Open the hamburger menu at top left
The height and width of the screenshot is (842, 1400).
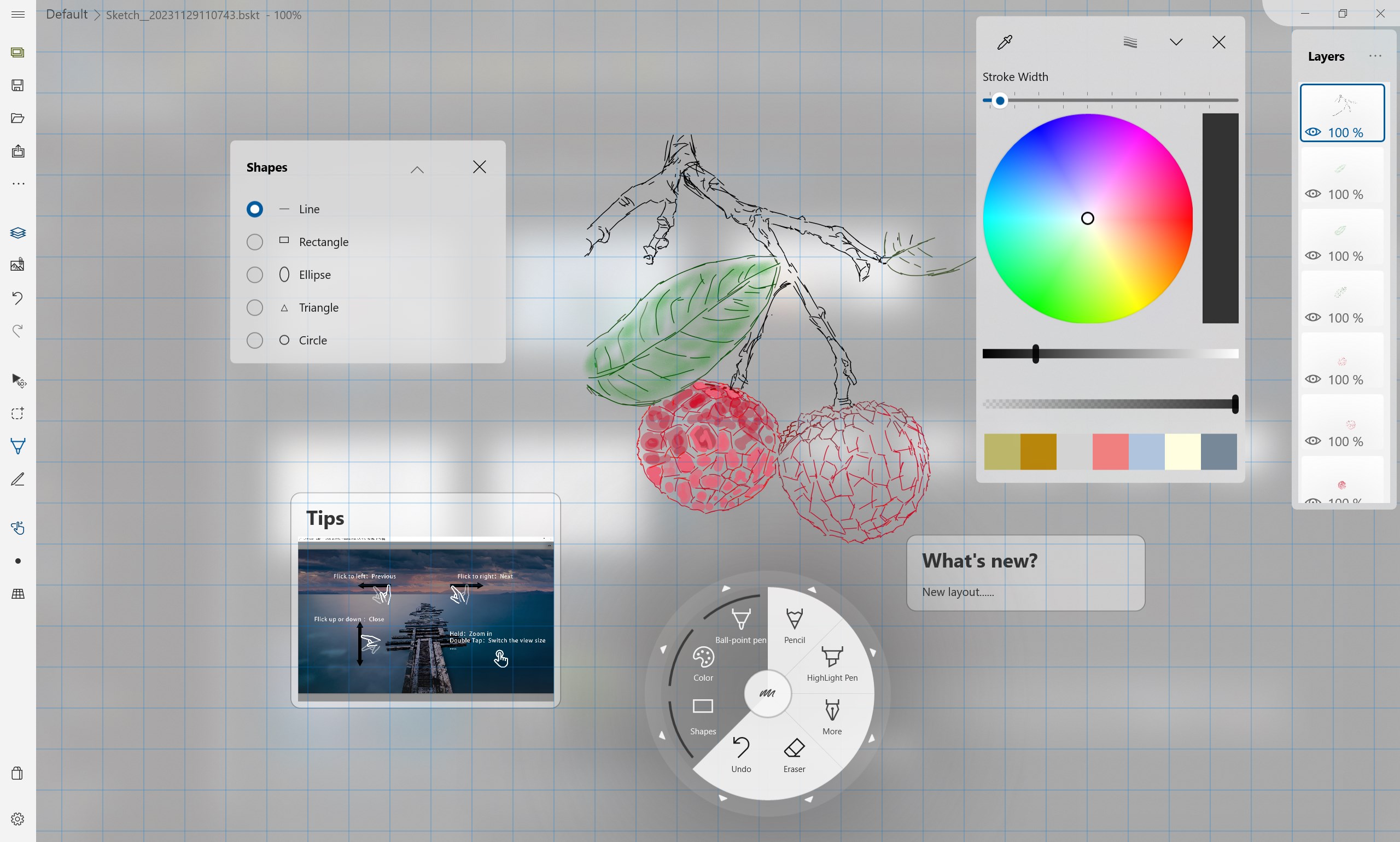tap(17, 14)
